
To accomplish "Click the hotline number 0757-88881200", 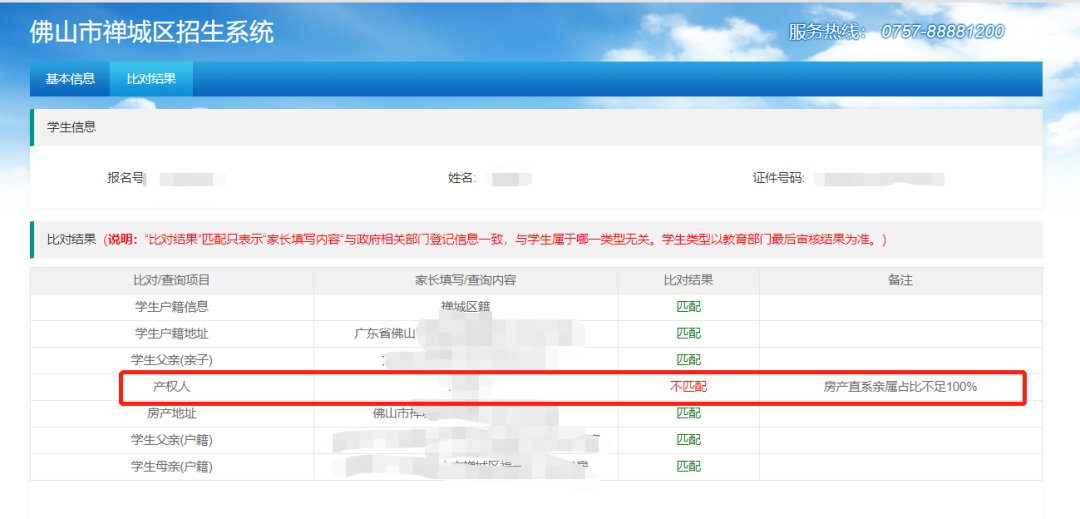I will click(942, 32).
